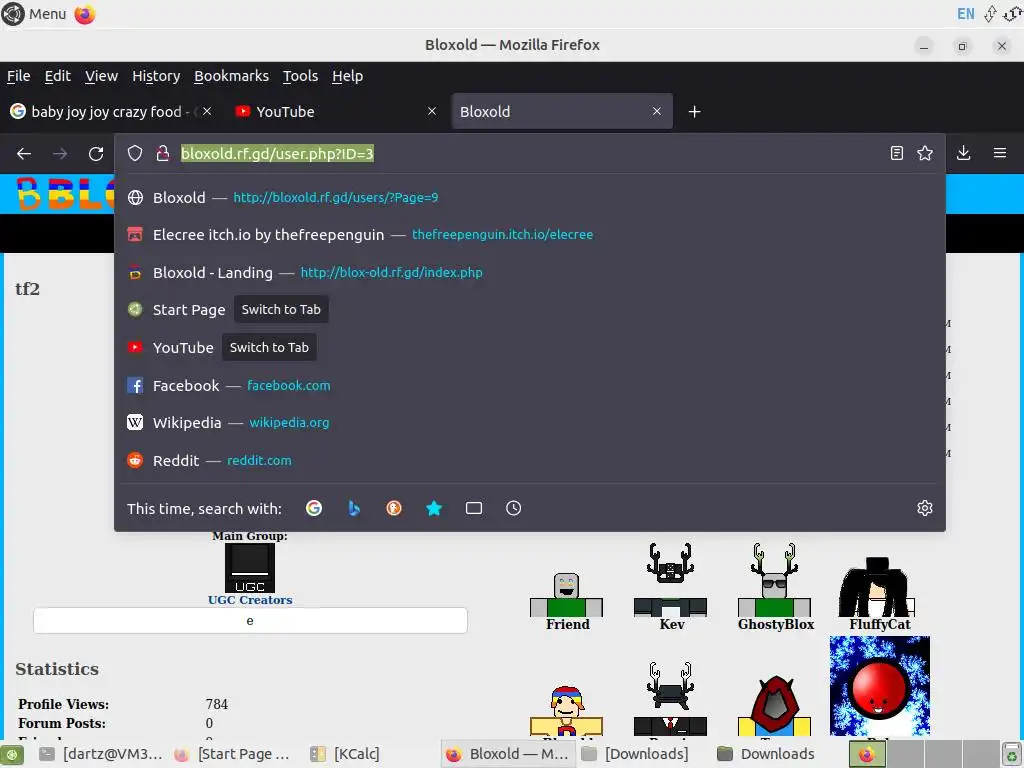The width and height of the screenshot is (1024, 768).
Task: Click the address bar URL field
Action: tap(529, 153)
